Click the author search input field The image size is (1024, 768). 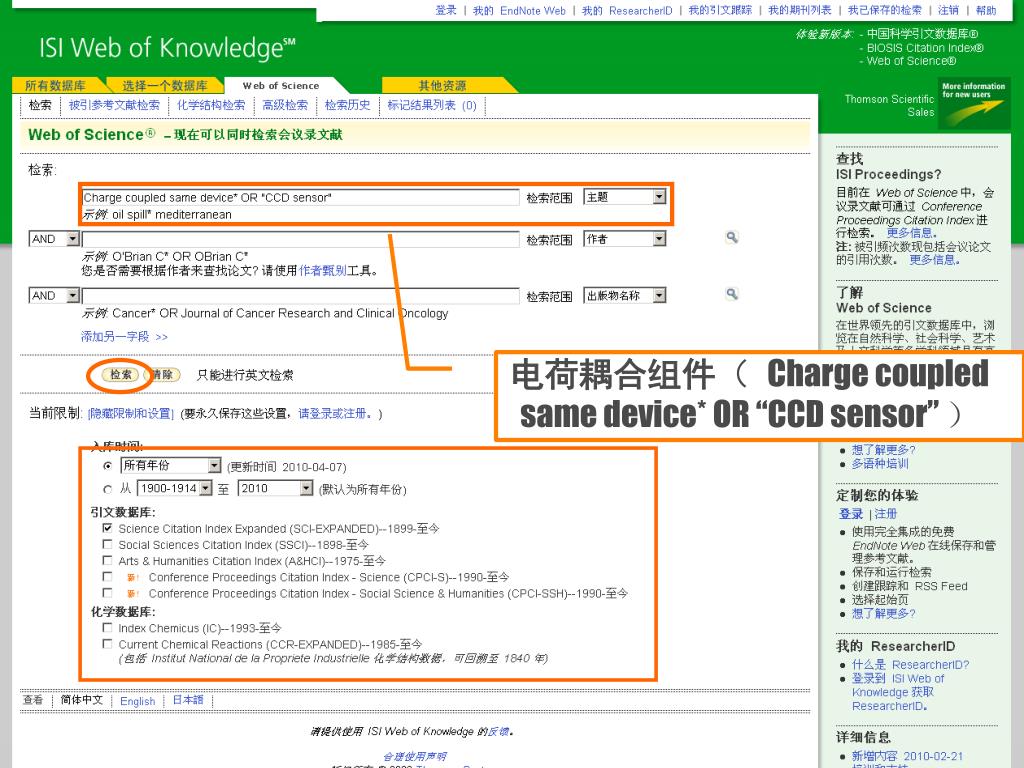click(300, 239)
